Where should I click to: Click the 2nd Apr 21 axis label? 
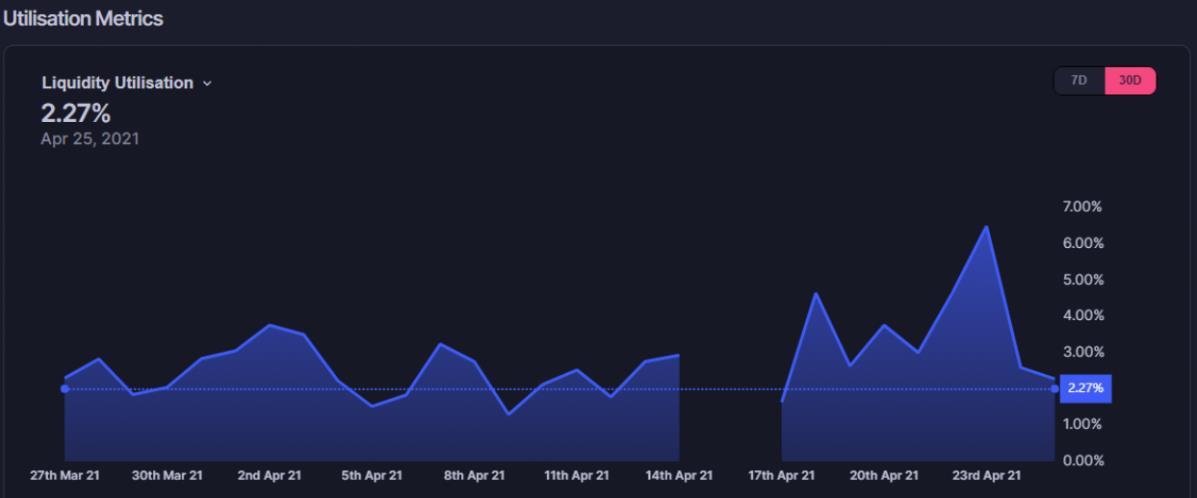(x=269, y=475)
